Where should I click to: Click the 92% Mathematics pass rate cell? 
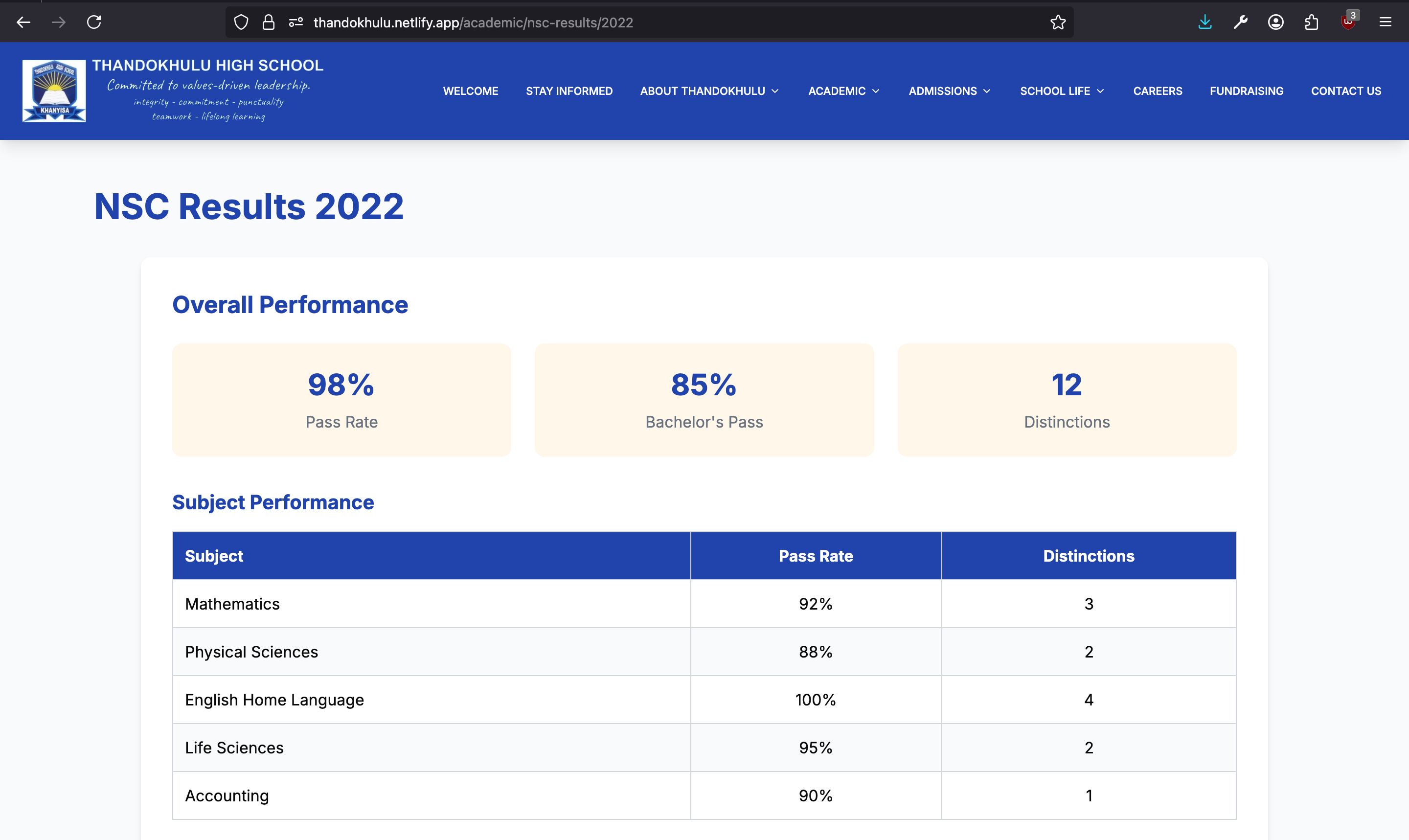[816, 603]
